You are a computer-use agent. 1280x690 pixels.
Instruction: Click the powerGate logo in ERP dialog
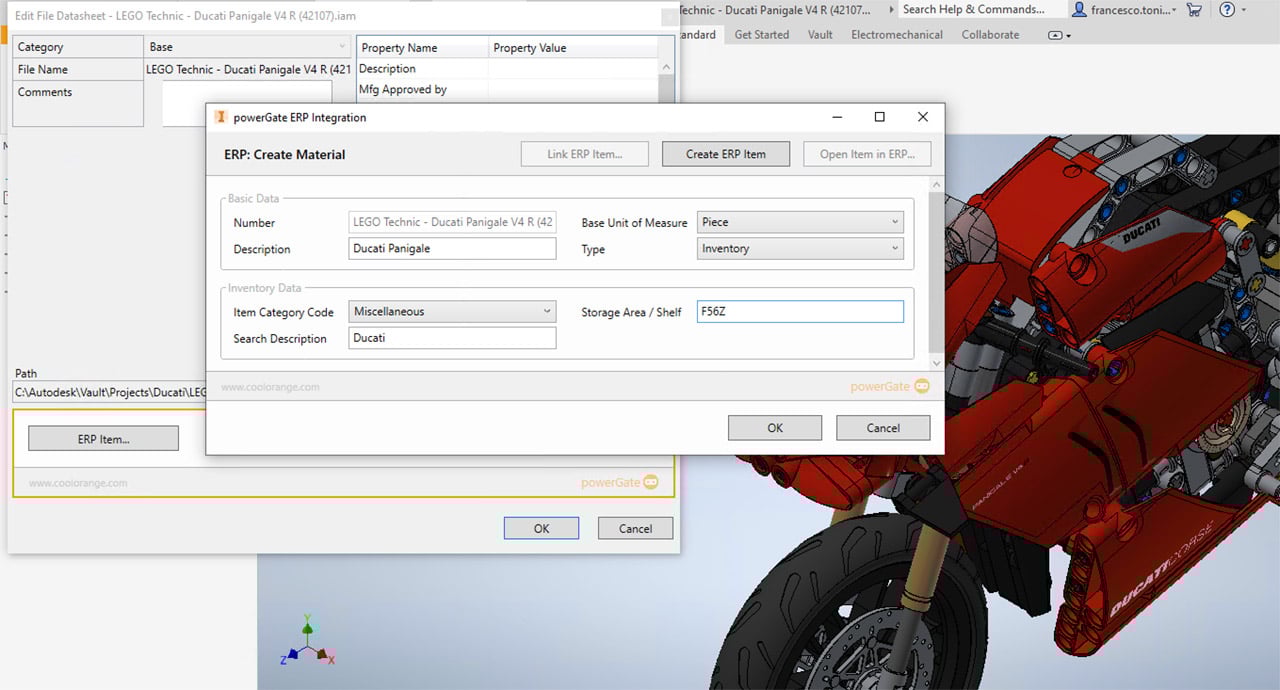point(888,387)
